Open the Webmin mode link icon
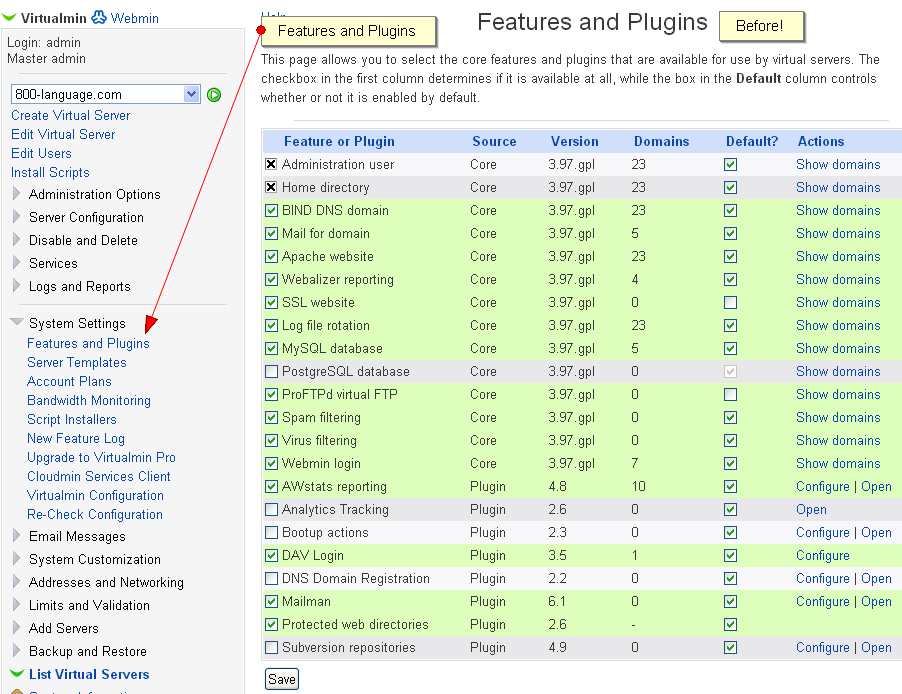 click(x=99, y=17)
